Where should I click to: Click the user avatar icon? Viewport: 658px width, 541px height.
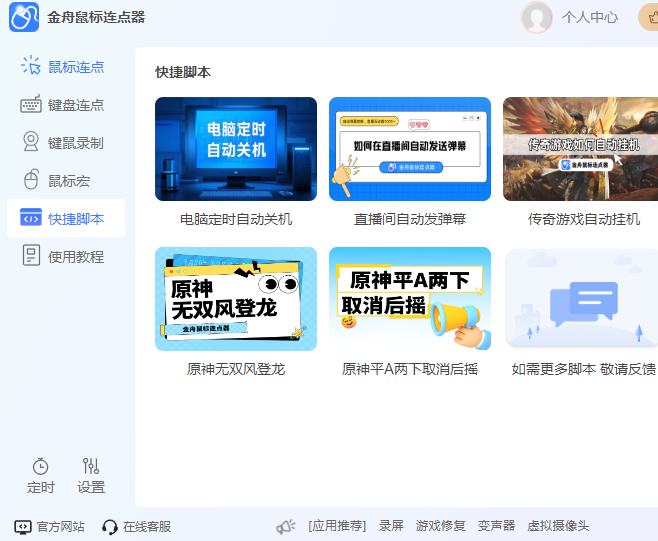[x=537, y=17]
